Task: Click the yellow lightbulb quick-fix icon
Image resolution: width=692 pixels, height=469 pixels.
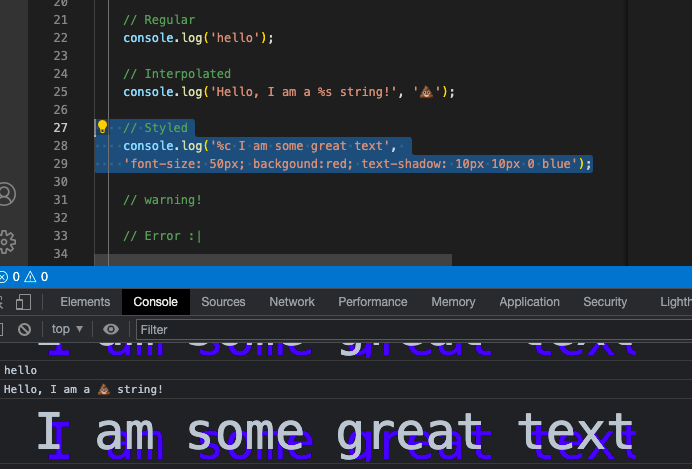Action: [x=102, y=127]
